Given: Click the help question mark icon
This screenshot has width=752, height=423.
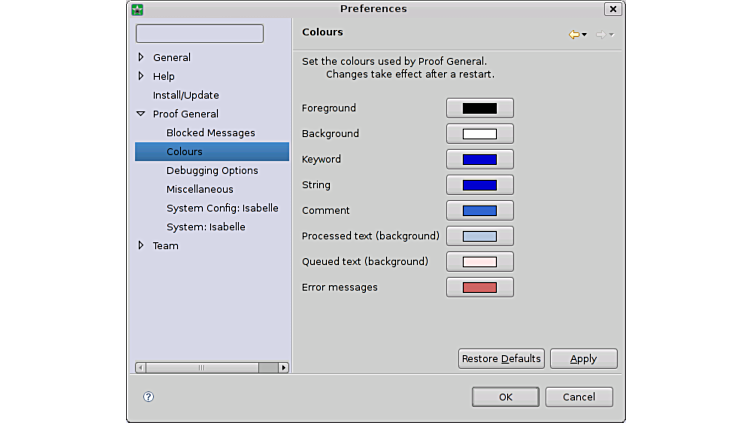Looking at the screenshot, I should pos(149,397).
